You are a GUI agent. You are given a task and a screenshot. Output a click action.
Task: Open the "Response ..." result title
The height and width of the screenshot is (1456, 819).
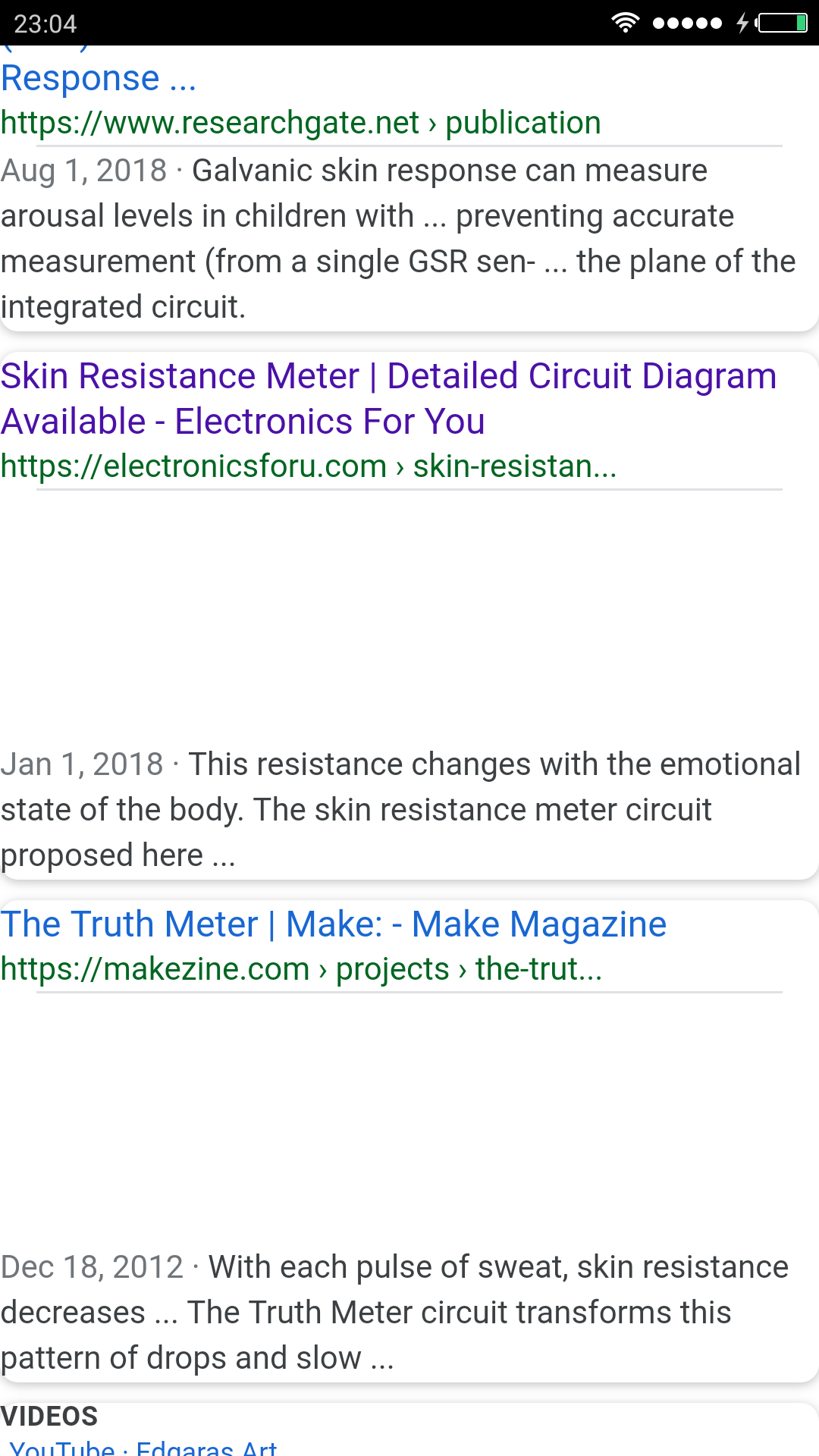coord(99,79)
